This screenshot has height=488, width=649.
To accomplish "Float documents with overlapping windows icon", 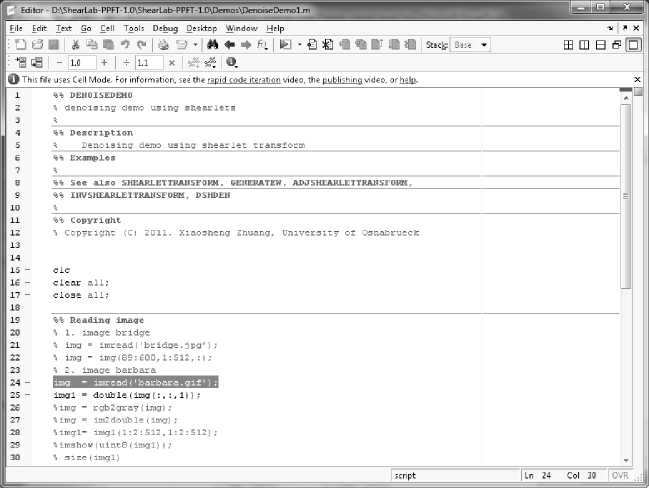I will coord(617,45).
